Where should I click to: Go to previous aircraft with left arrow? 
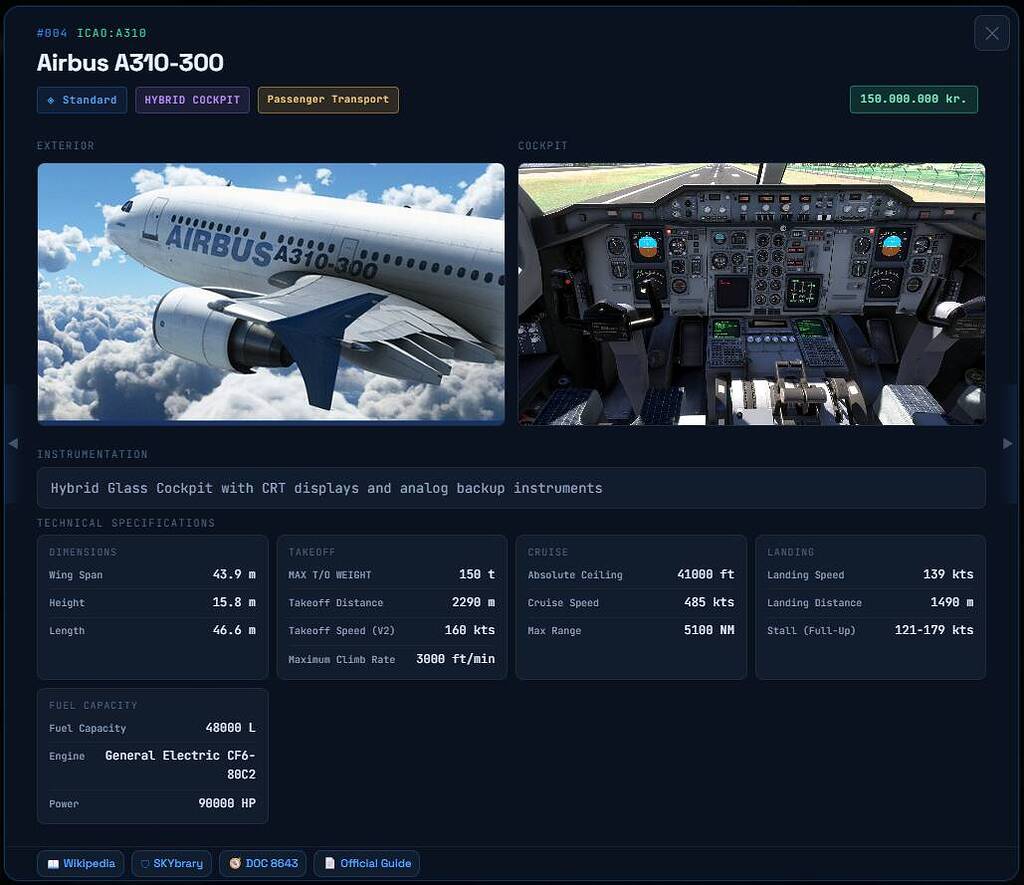click(x=13, y=443)
